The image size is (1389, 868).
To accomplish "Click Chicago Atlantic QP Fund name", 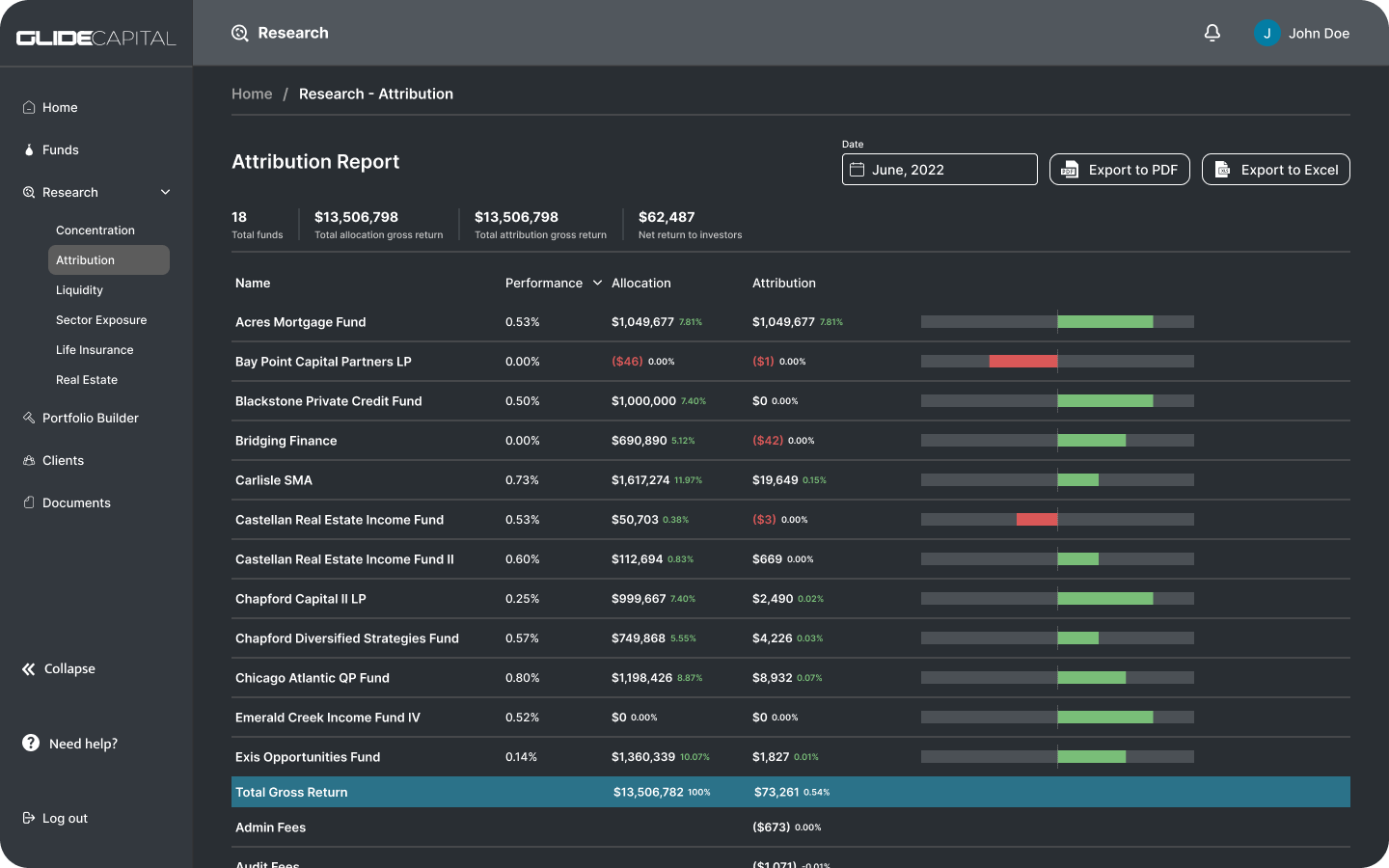I will 313,678.
